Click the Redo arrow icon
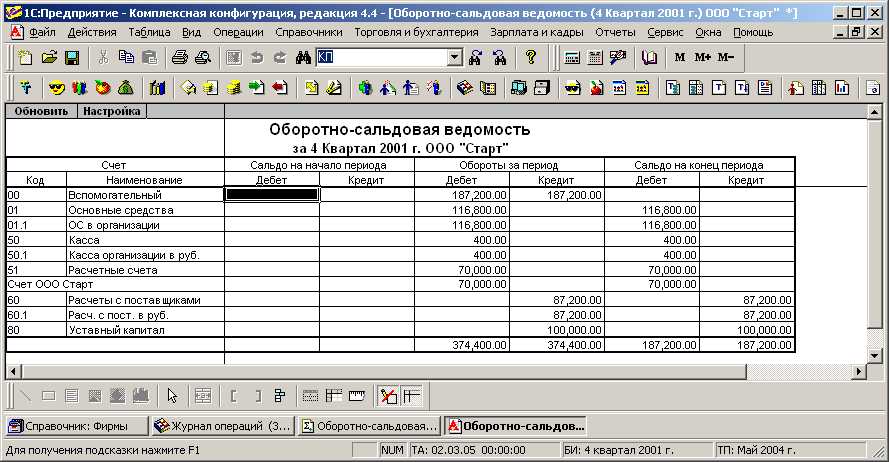 click(280, 57)
